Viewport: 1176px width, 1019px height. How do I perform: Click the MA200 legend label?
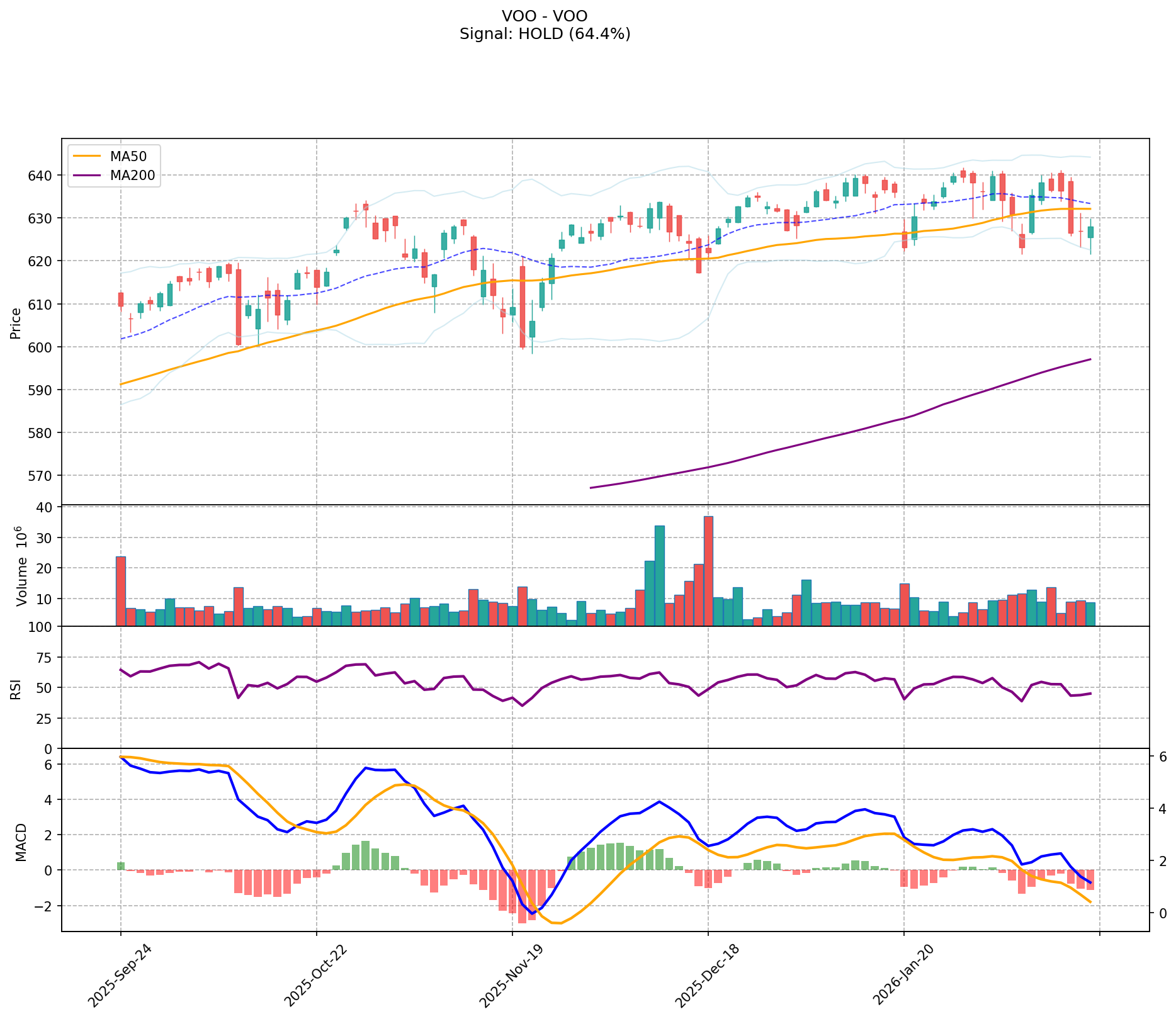click(x=132, y=176)
